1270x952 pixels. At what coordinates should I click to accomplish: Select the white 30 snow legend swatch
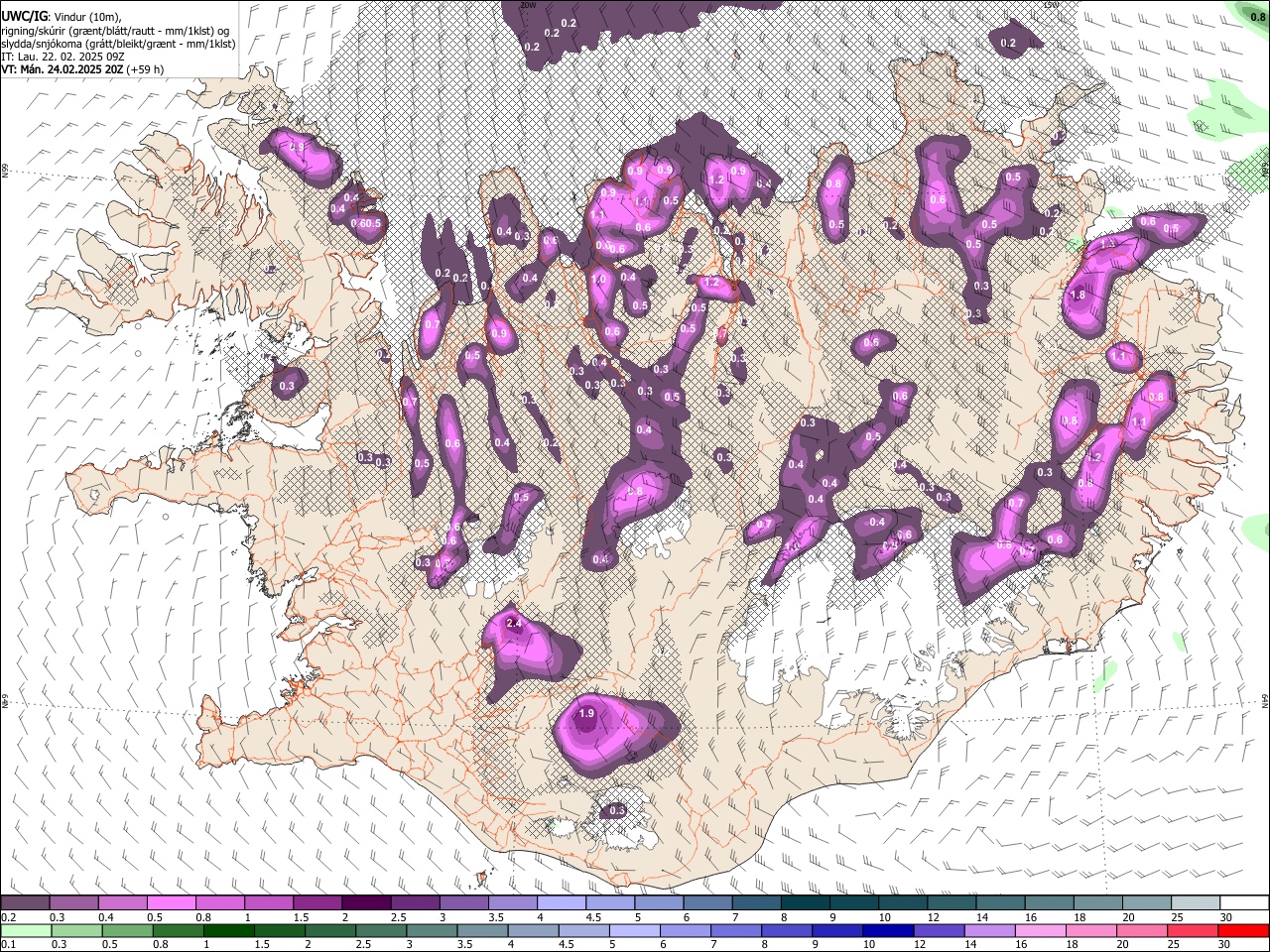[1245, 903]
